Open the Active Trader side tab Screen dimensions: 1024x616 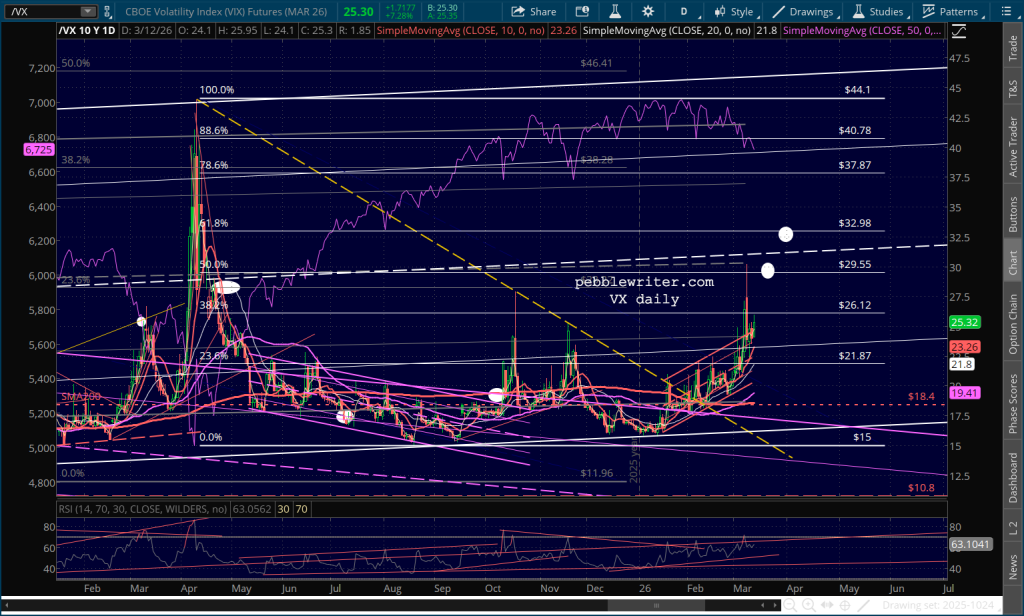click(1012, 135)
